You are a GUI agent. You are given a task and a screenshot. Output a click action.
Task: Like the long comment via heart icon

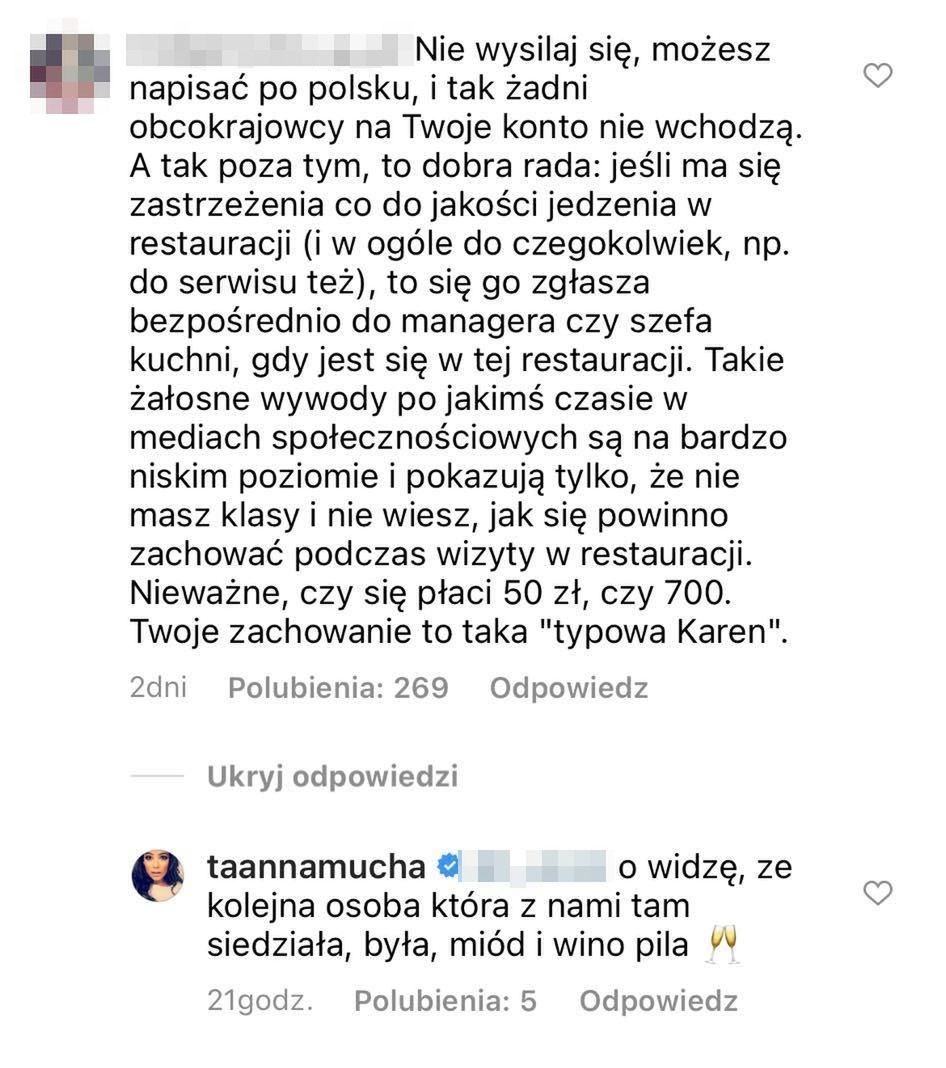click(877, 75)
